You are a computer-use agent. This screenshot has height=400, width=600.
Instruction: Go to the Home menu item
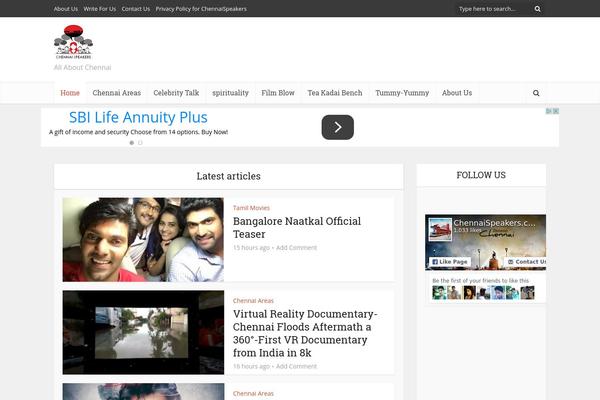click(70, 93)
